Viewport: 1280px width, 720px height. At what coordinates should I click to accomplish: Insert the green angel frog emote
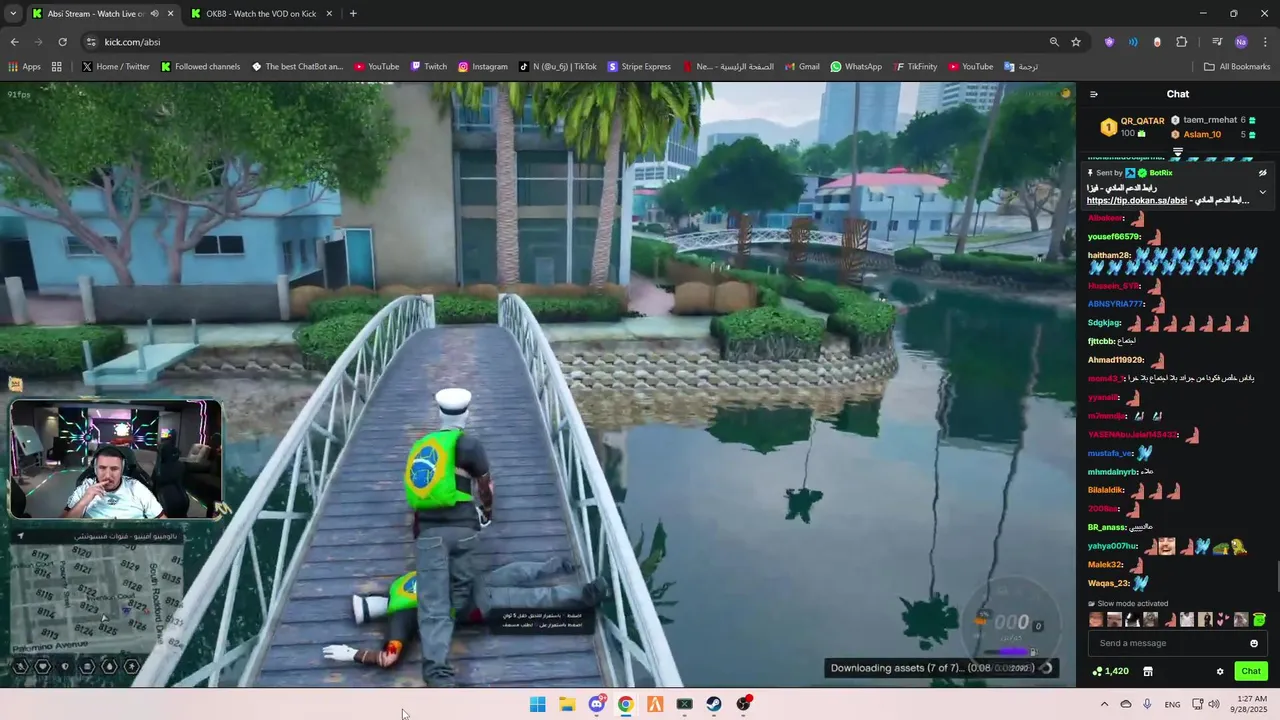[1259, 620]
